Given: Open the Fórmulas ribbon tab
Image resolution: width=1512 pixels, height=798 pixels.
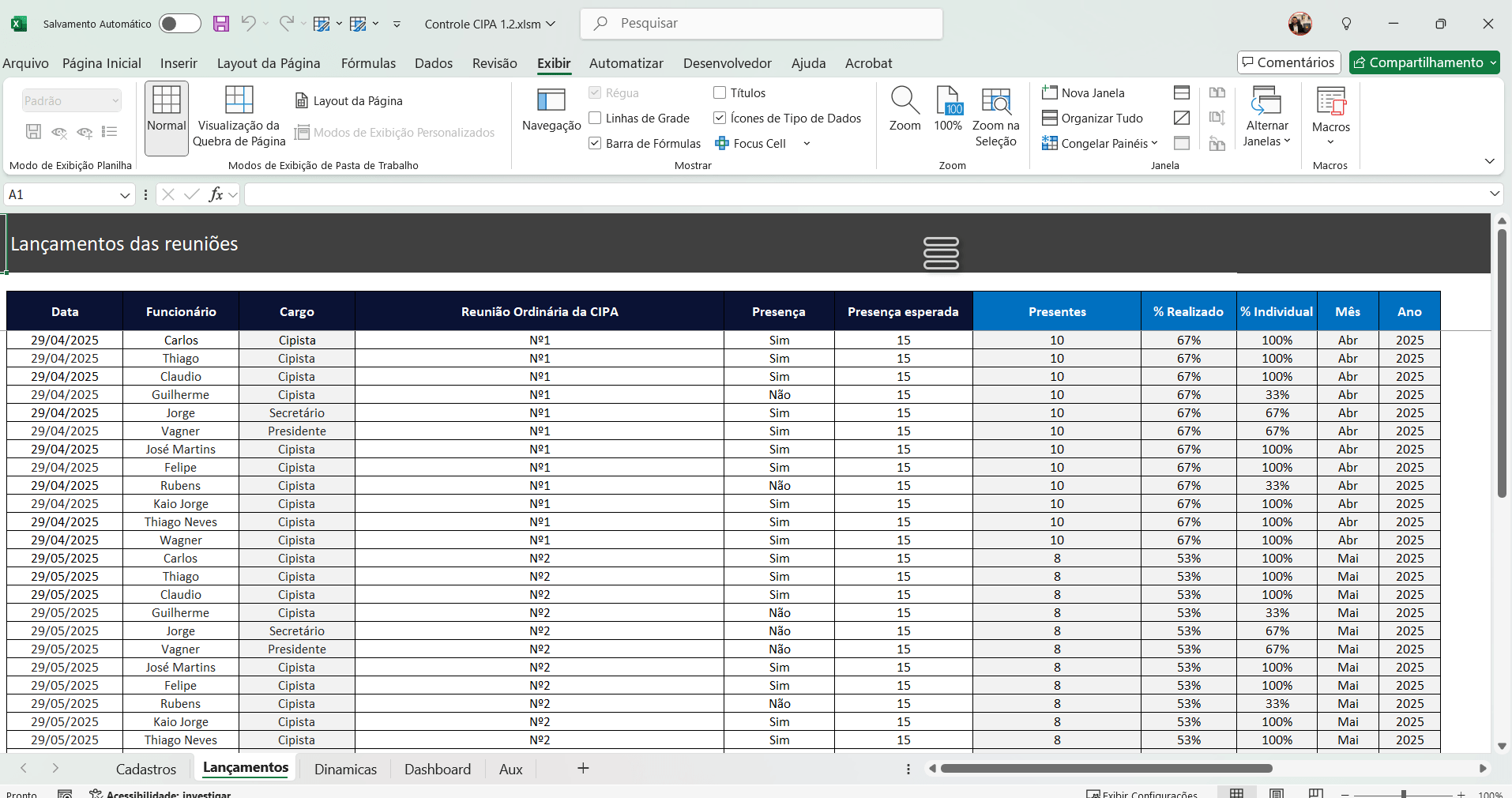Looking at the screenshot, I should click(368, 63).
